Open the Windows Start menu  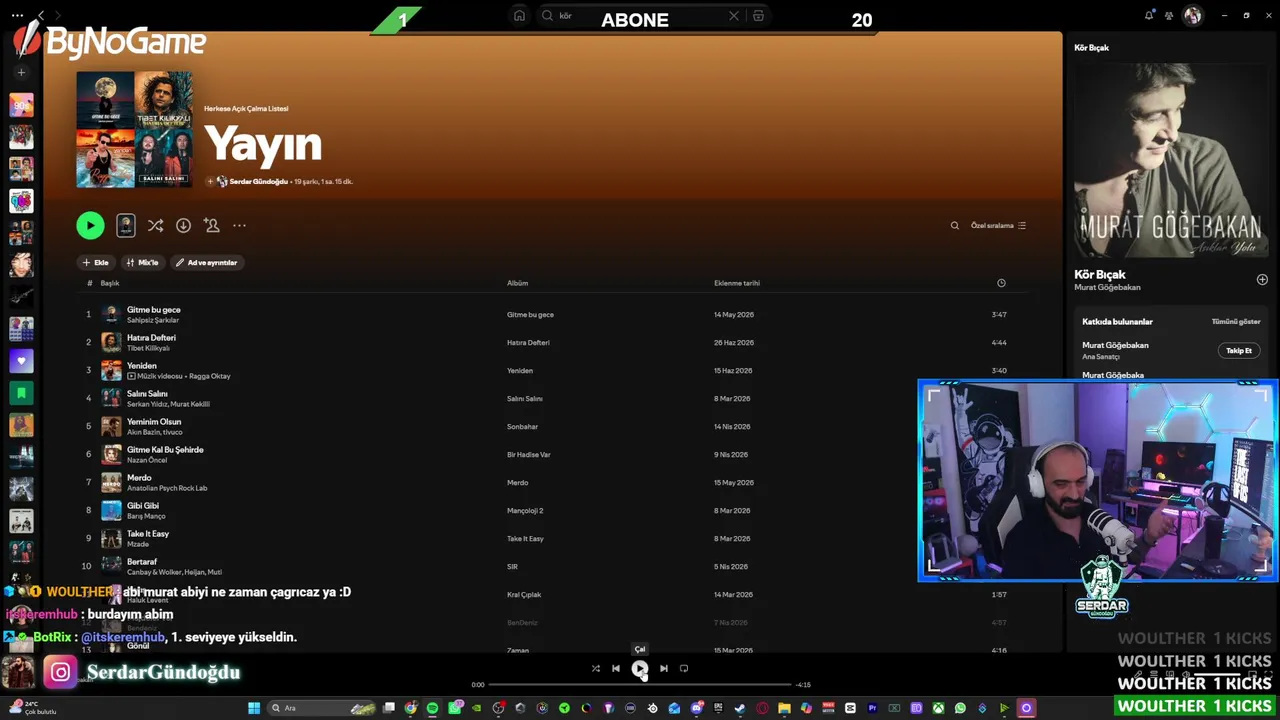(254, 708)
